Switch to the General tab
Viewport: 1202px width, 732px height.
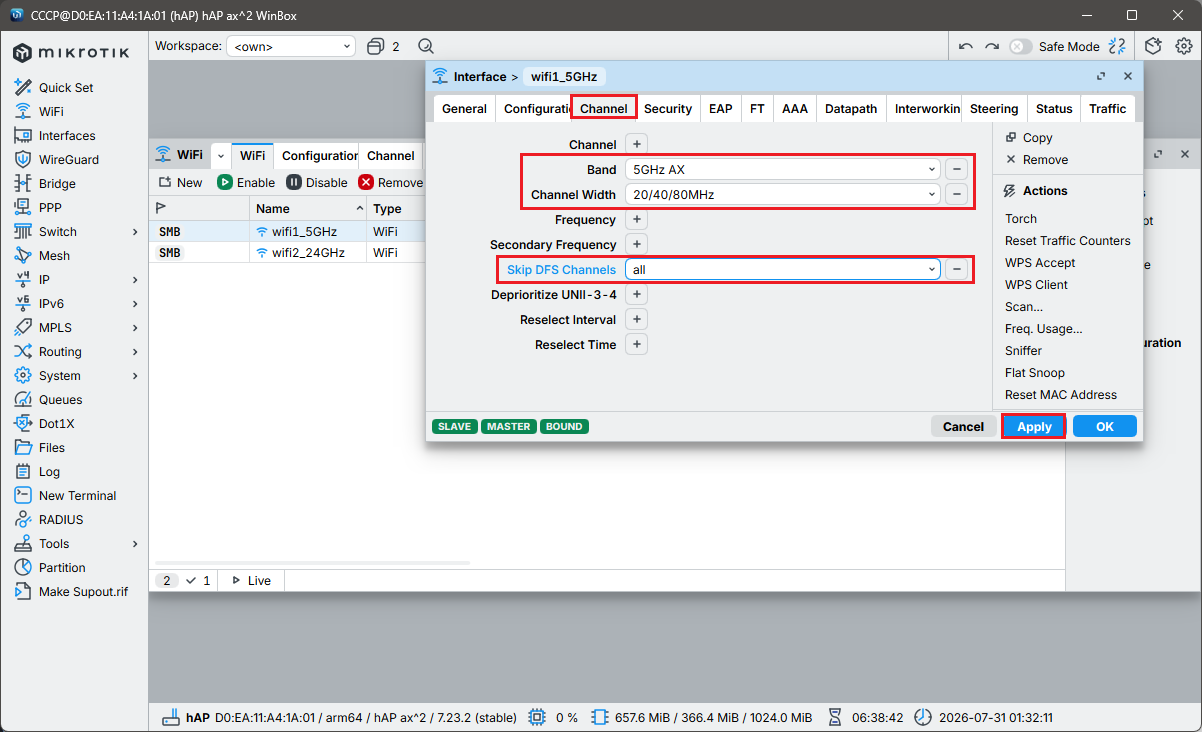pos(464,108)
